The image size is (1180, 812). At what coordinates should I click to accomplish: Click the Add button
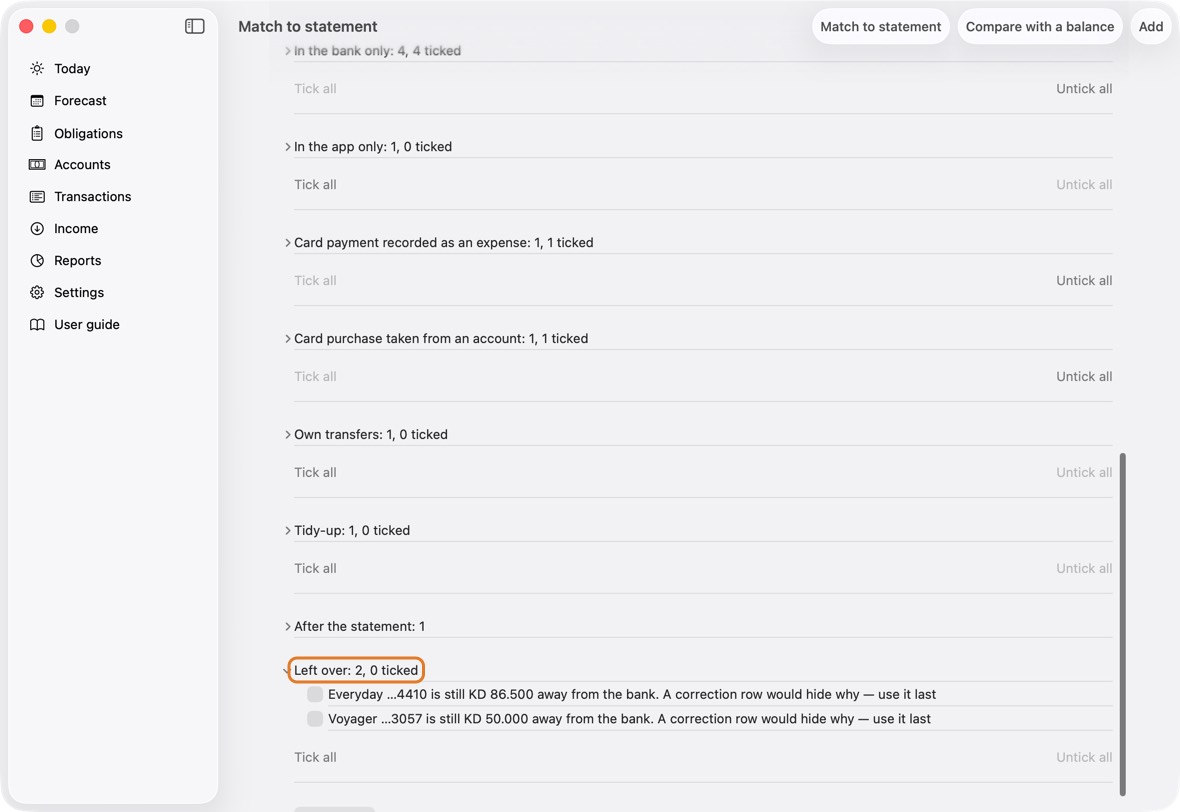pyautogui.click(x=1151, y=26)
